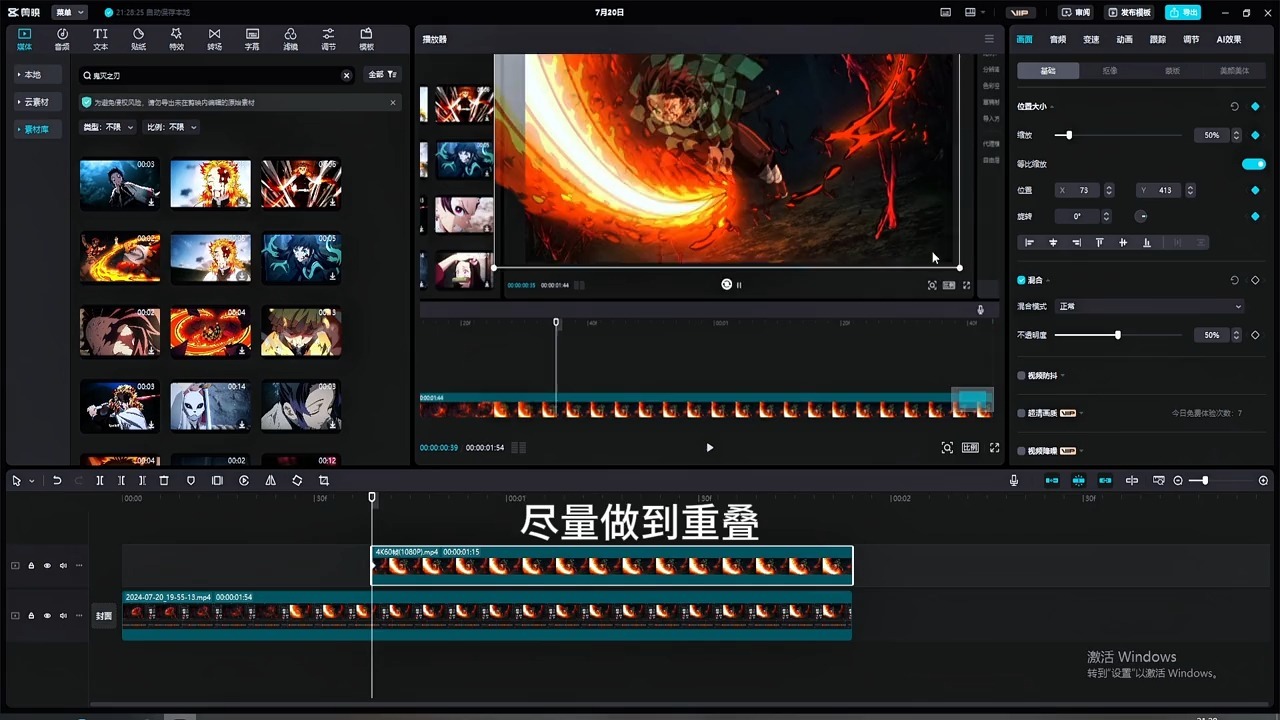Screen dimensions: 1280x720
Task: Open the 菜单 menu dropdown
Action: tap(69, 12)
